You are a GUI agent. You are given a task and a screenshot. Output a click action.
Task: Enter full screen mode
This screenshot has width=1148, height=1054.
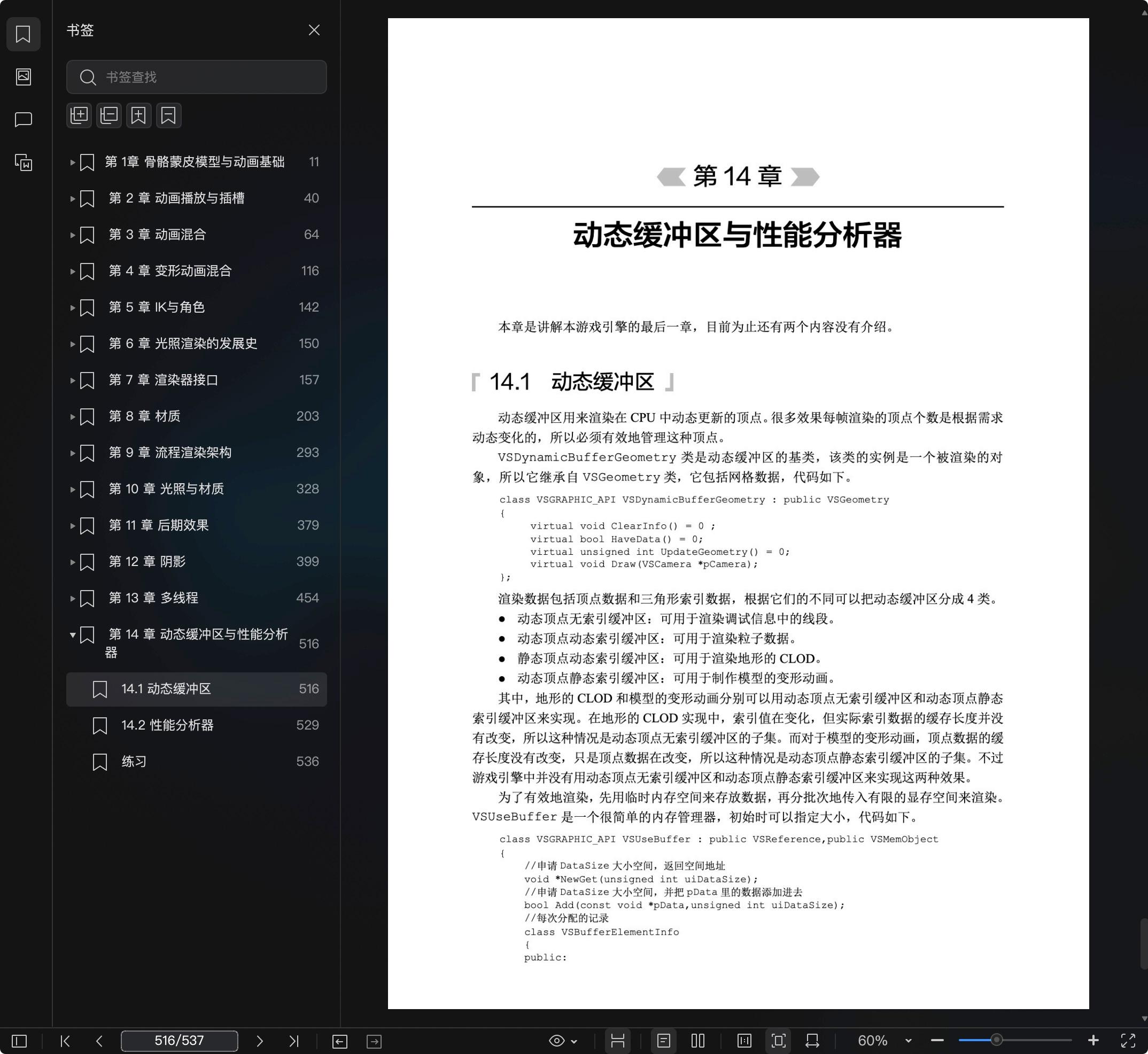tap(1128, 1041)
